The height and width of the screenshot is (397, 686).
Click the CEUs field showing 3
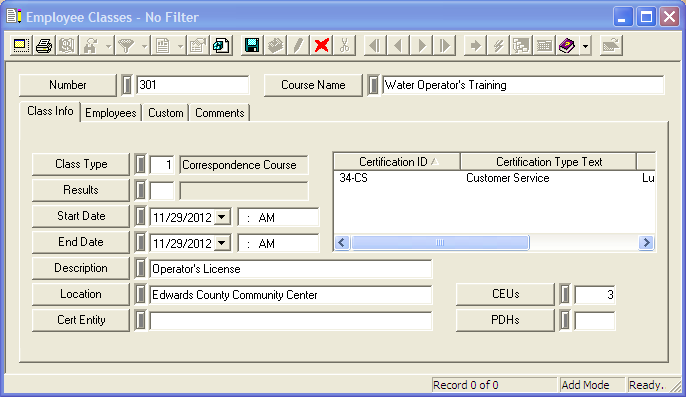point(595,295)
